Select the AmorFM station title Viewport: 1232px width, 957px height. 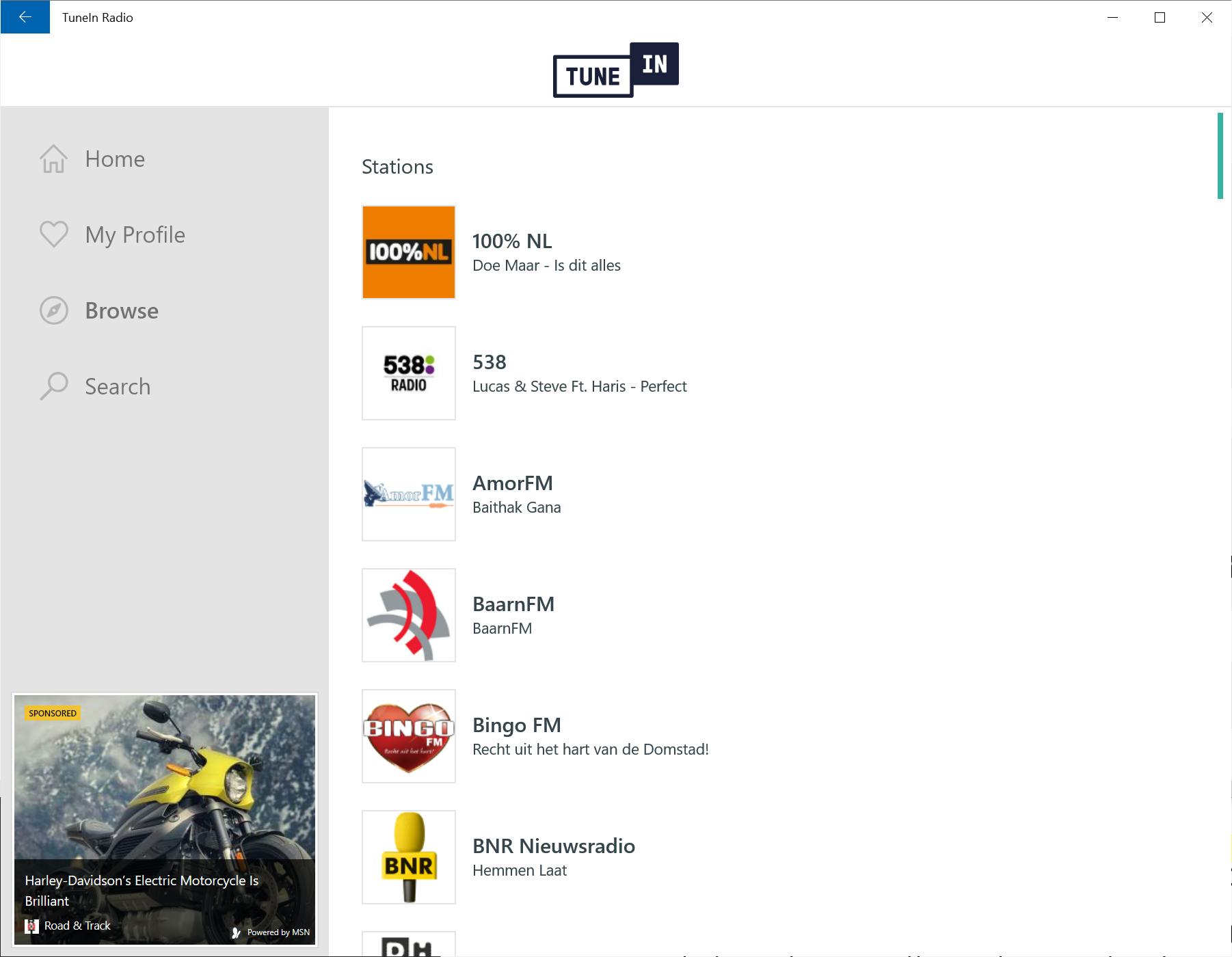[513, 483]
